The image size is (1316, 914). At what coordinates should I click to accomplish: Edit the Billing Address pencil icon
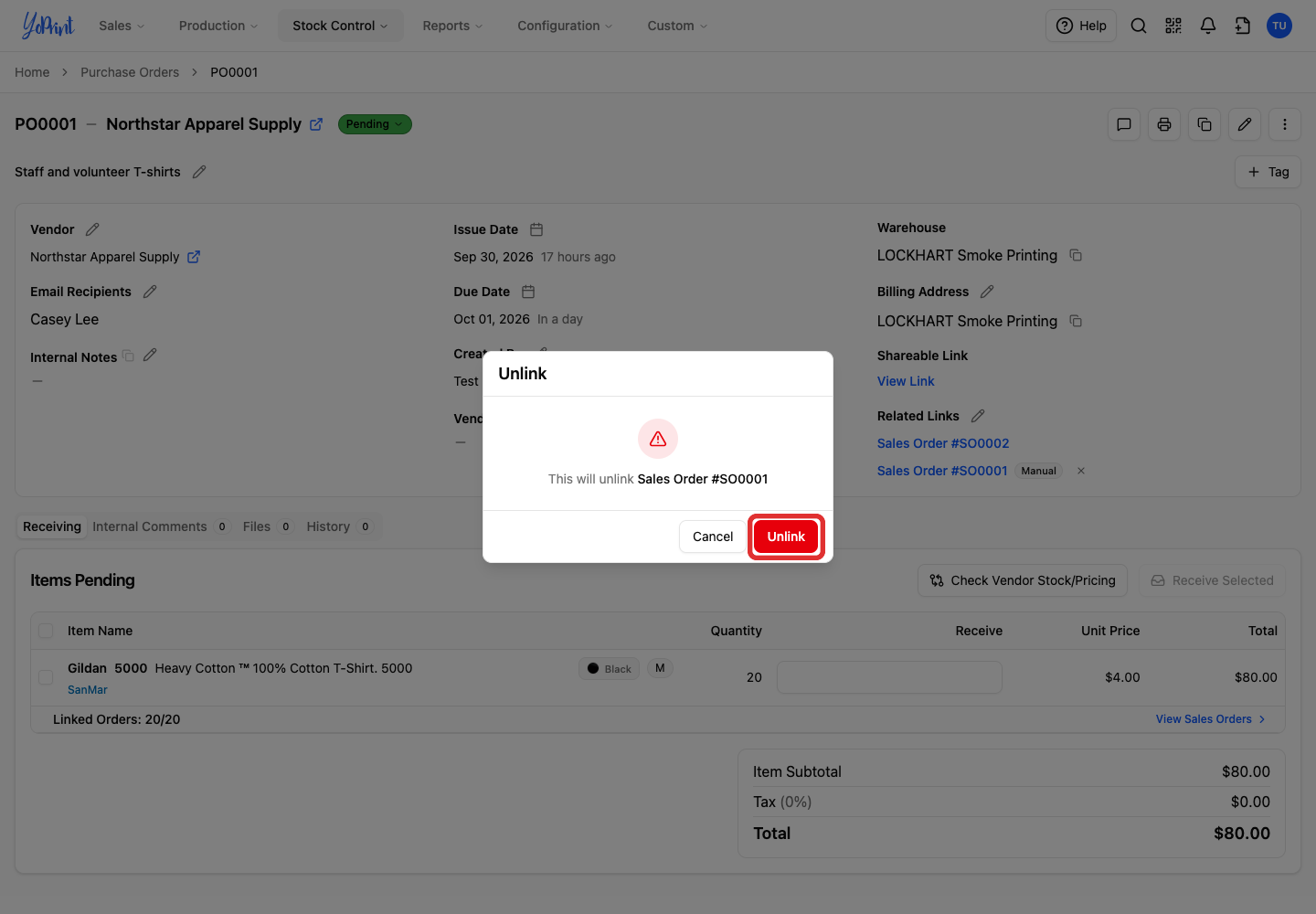[987, 292]
